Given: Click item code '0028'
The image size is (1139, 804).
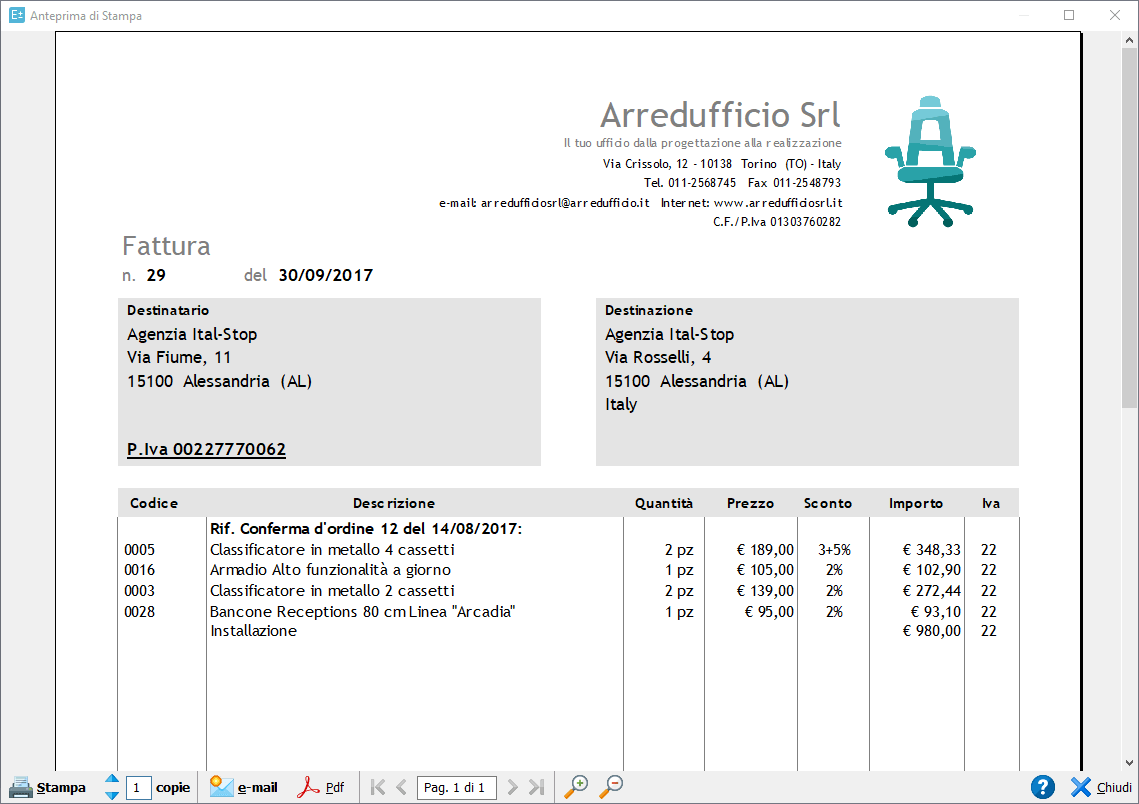Looking at the screenshot, I should 139,612.
